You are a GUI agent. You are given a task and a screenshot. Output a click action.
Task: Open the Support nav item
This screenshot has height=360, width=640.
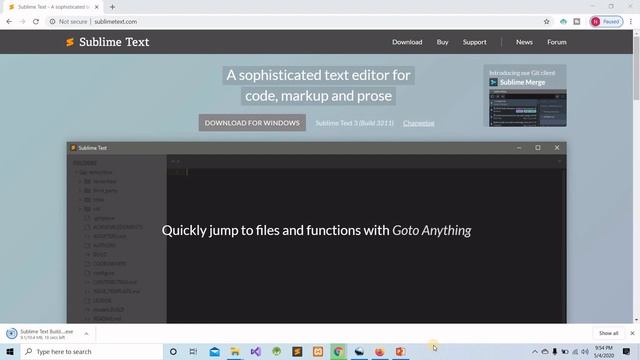tap(474, 42)
